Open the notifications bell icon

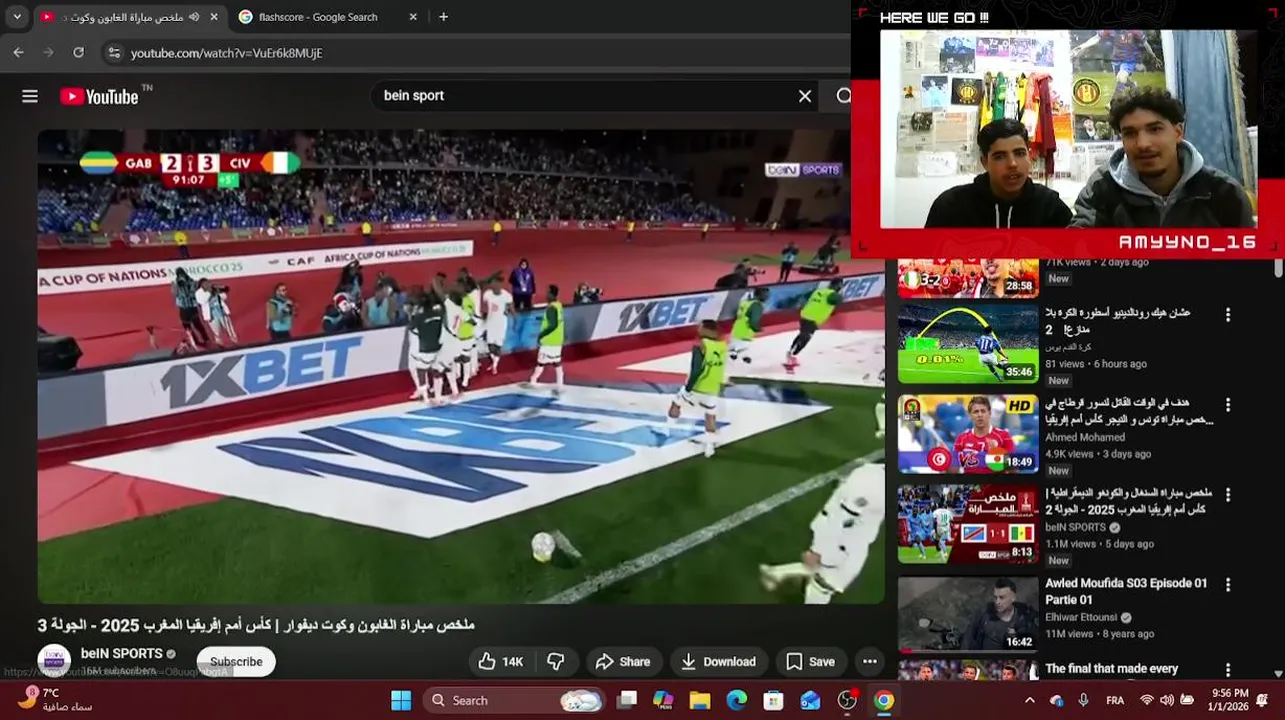pyautogui.click(x=1263, y=700)
